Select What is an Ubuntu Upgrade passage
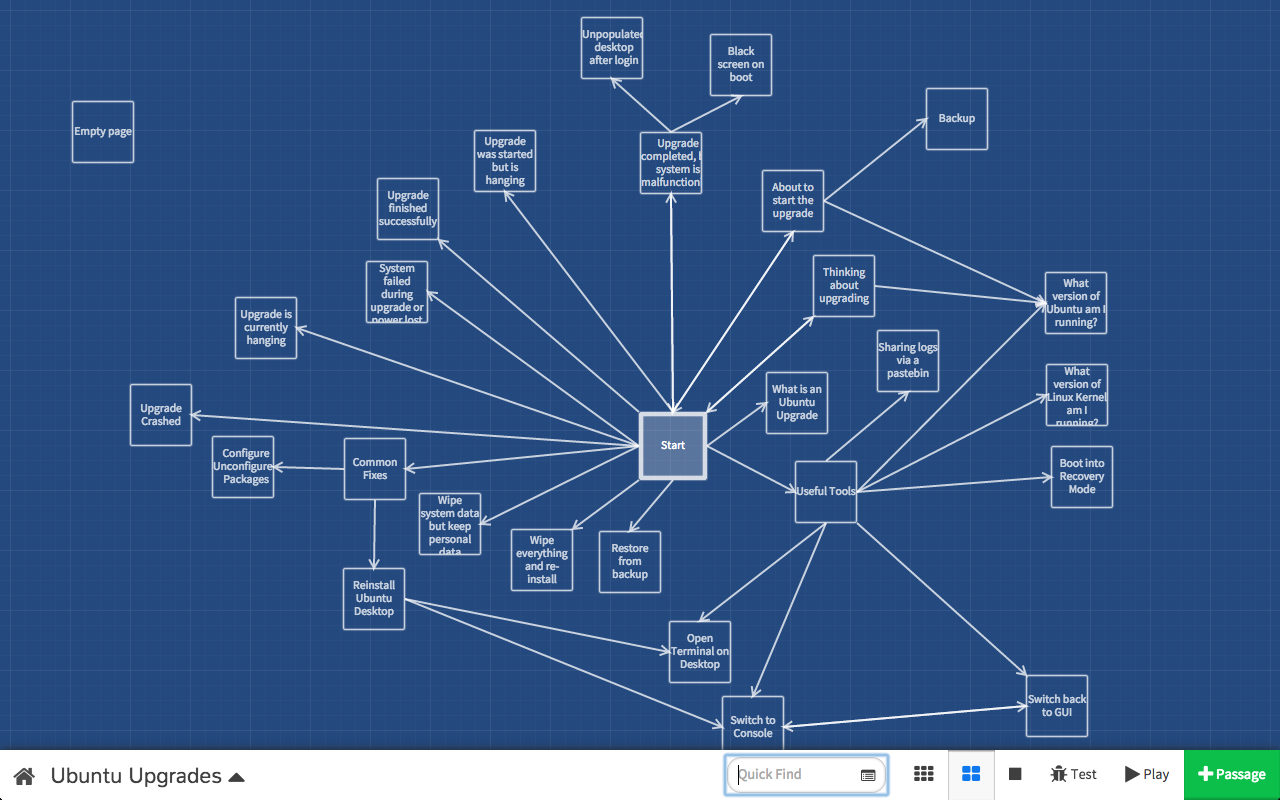The image size is (1280, 800). click(797, 403)
